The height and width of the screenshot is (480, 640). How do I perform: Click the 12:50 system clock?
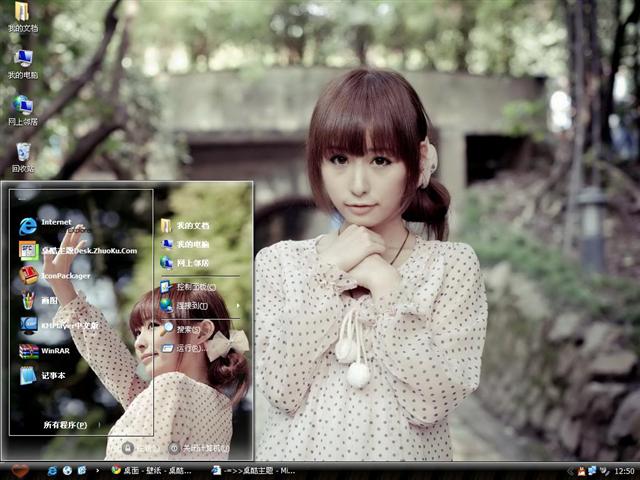pyautogui.click(x=624, y=471)
